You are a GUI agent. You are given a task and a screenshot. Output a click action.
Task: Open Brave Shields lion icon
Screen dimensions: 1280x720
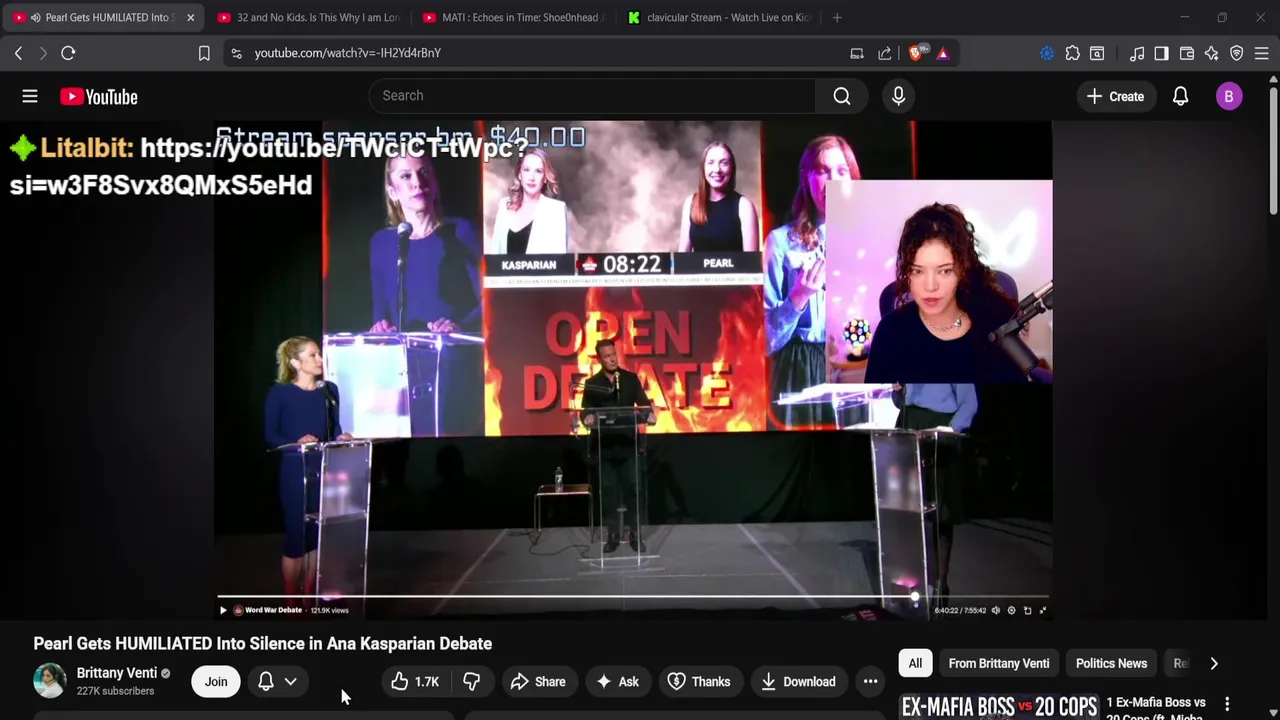[x=917, y=53]
